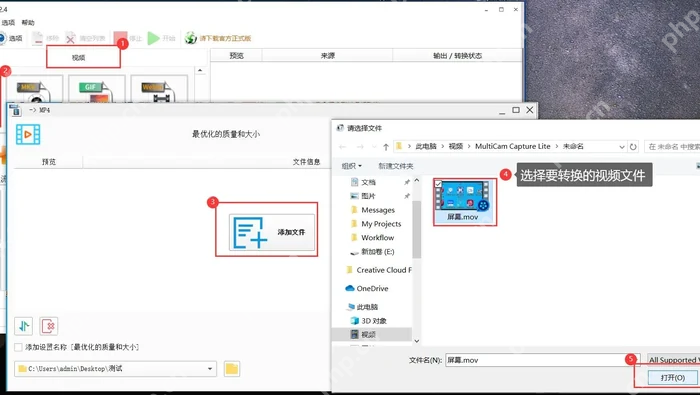Click the 文件信息 column header
Viewport: 700px width, 395px height.
(306, 162)
